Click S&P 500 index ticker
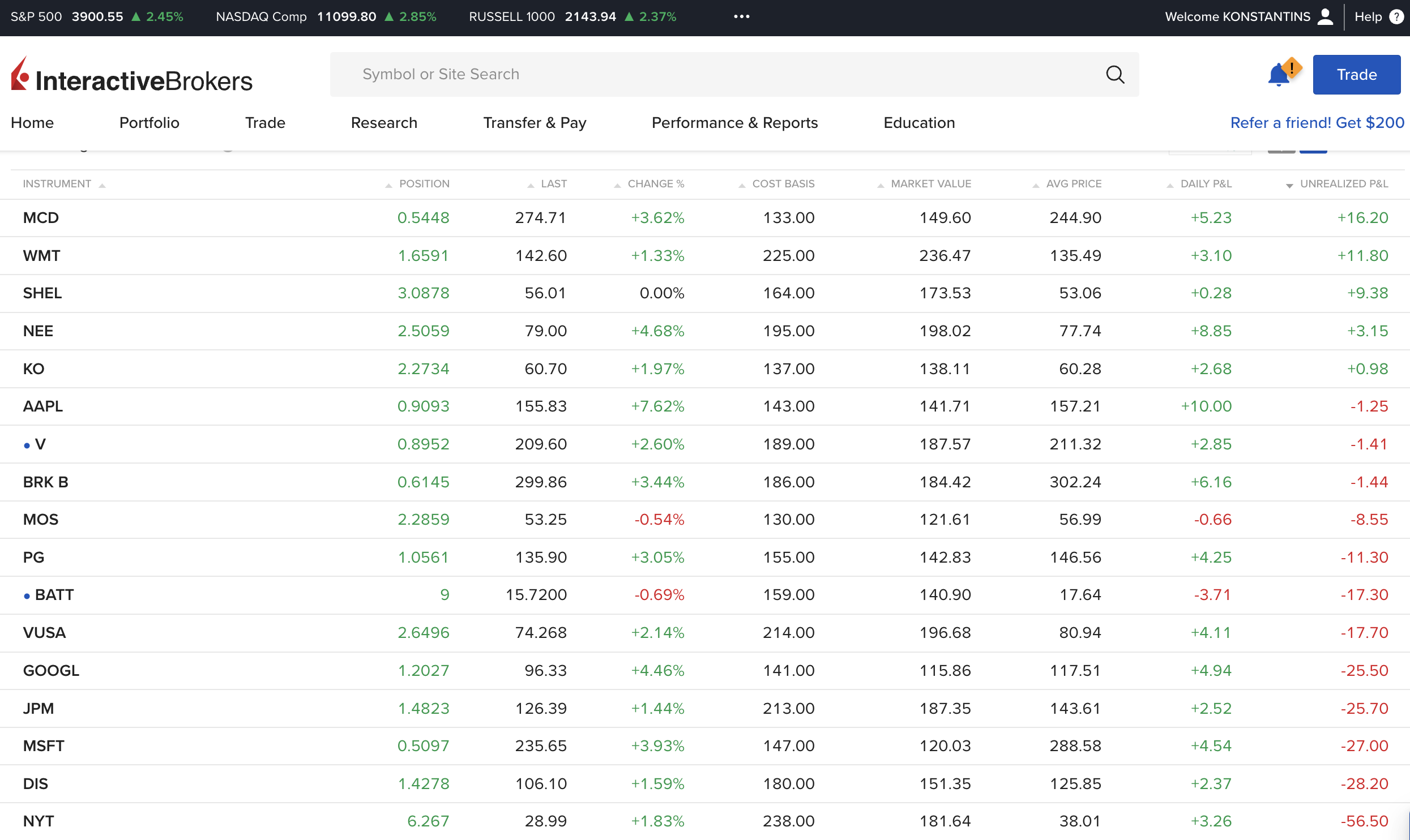The height and width of the screenshot is (840, 1410). coord(97,16)
